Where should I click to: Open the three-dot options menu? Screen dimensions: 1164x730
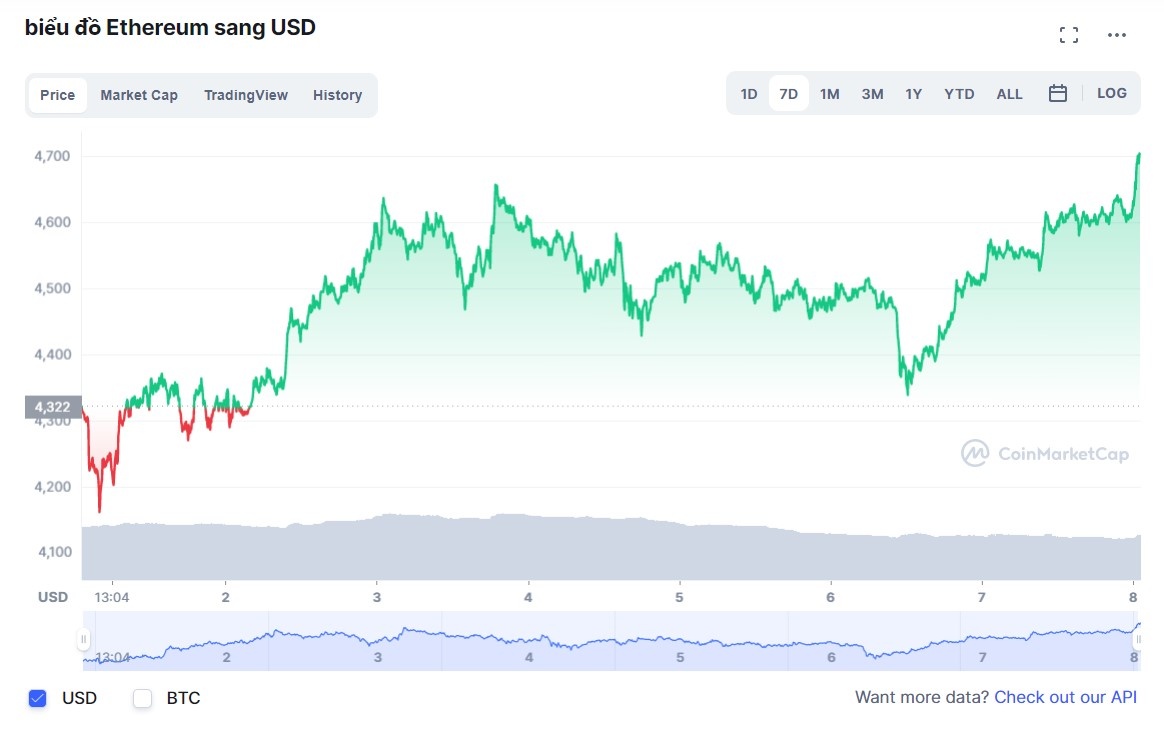[1117, 35]
